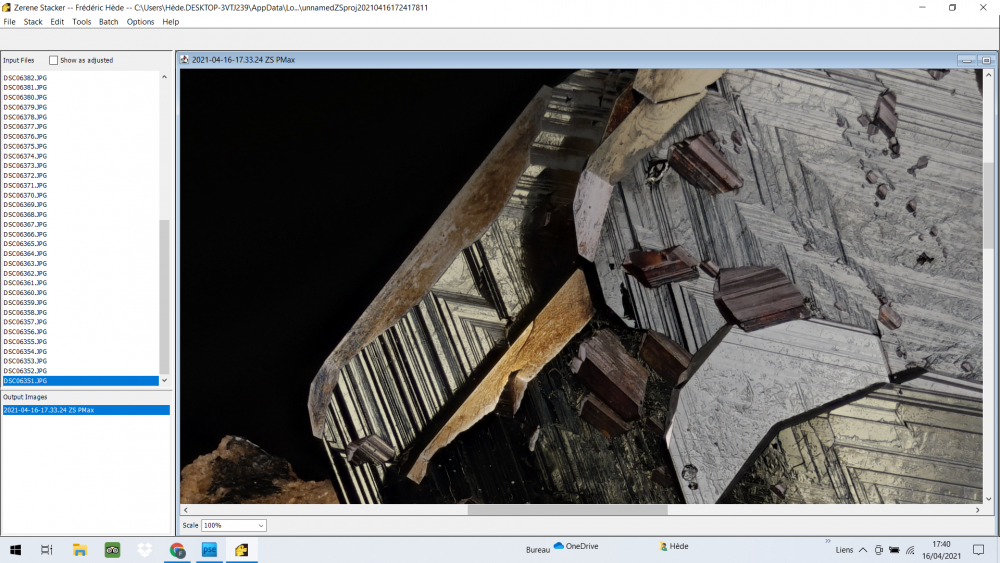Click the Zerene Stacker taskbar icon
The height and width of the screenshot is (563, 1000).
pyautogui.click(x=241, y=549)
